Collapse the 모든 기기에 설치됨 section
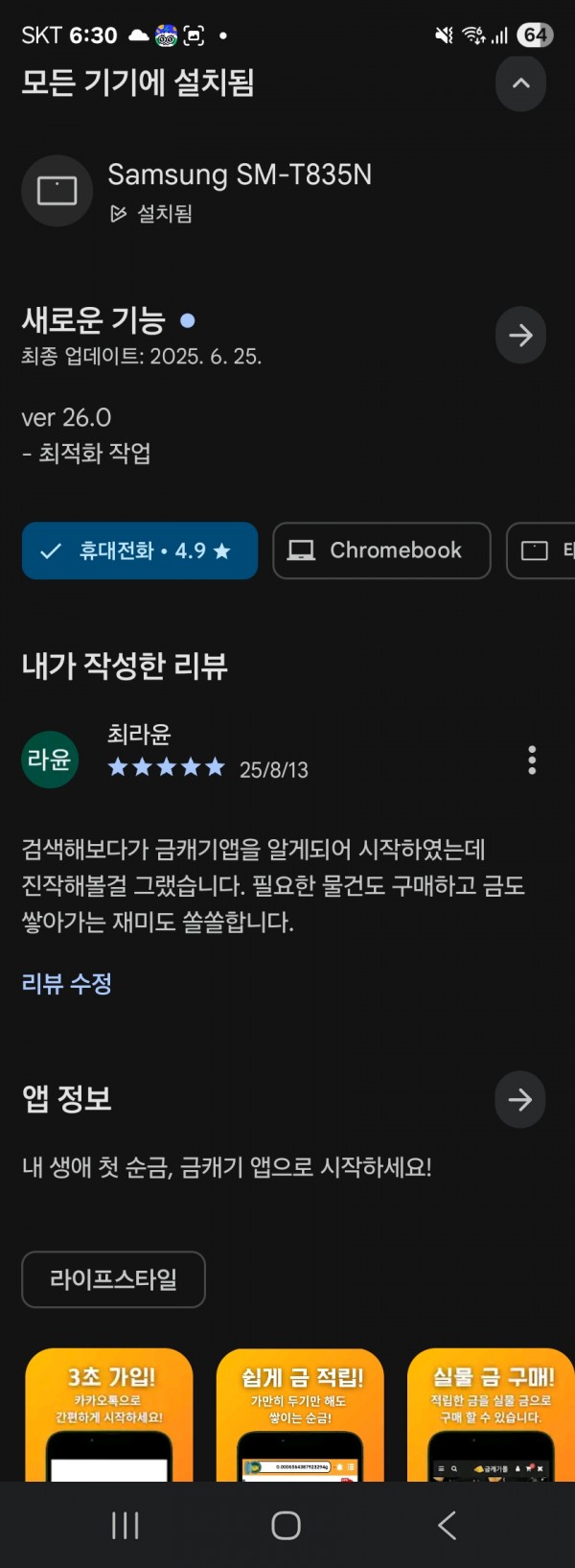Image resolution: width=575 pixels, height=1568 pixels. click(520, 83)
